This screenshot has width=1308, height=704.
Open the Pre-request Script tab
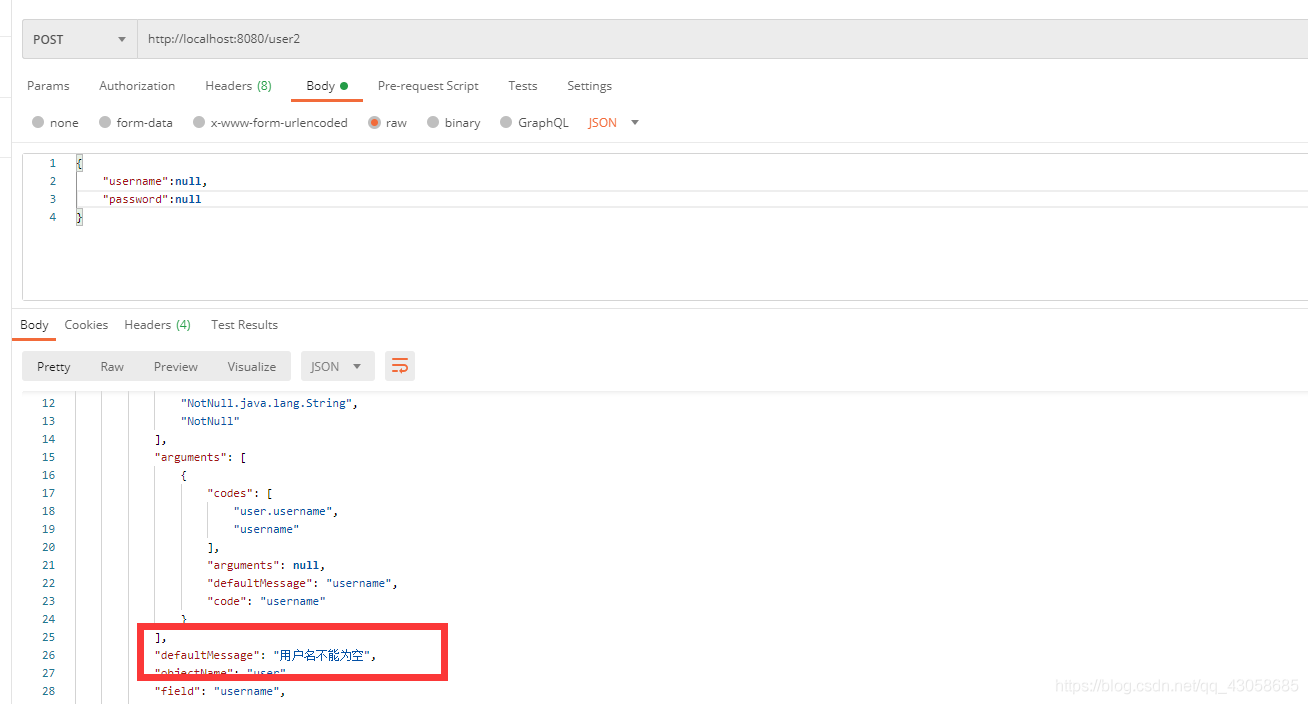pos(427,86)
